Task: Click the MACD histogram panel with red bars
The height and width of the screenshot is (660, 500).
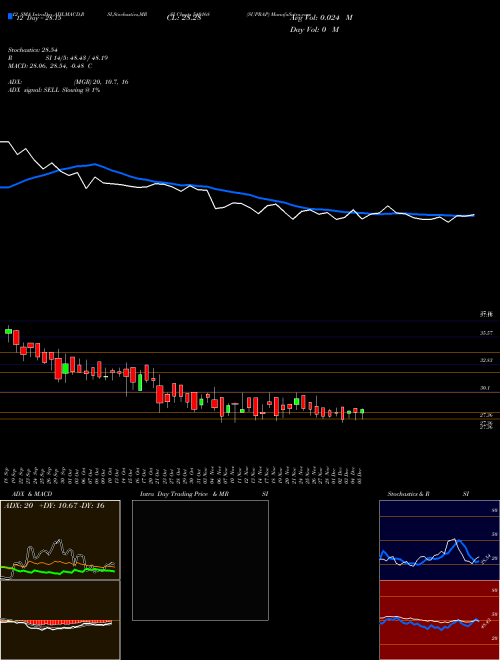Action: (60, 620)
